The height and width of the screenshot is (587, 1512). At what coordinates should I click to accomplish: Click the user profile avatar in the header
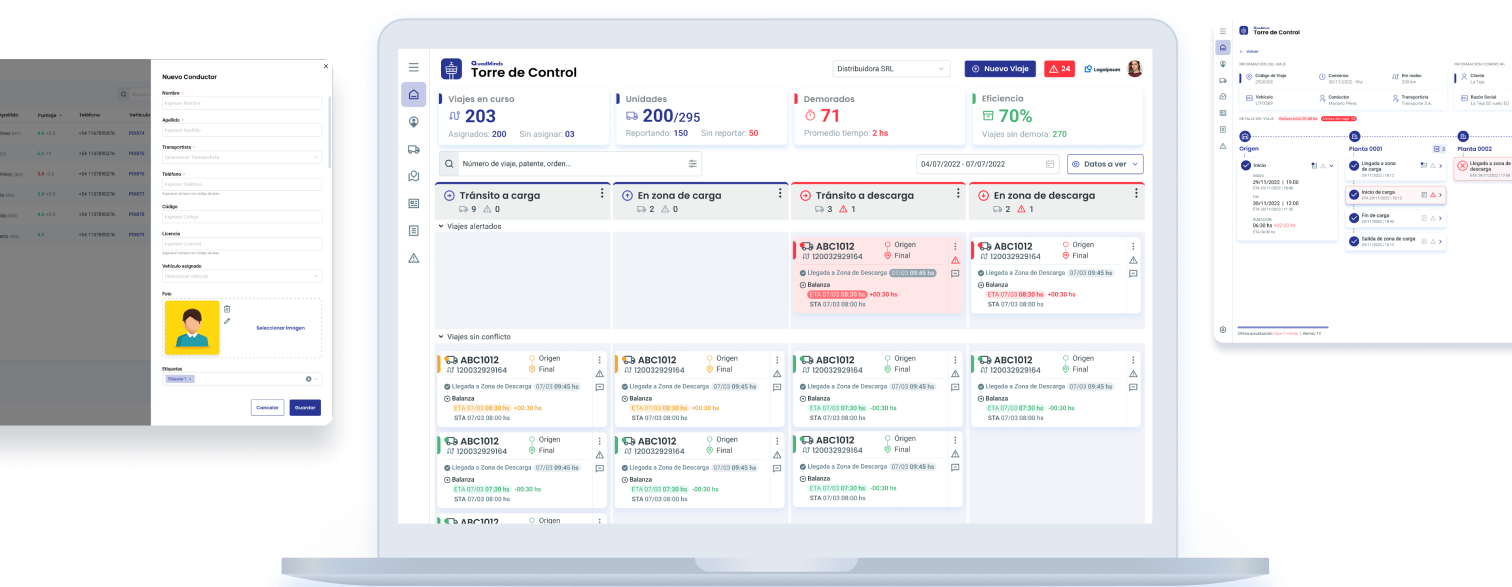[x=1134, y=69]
